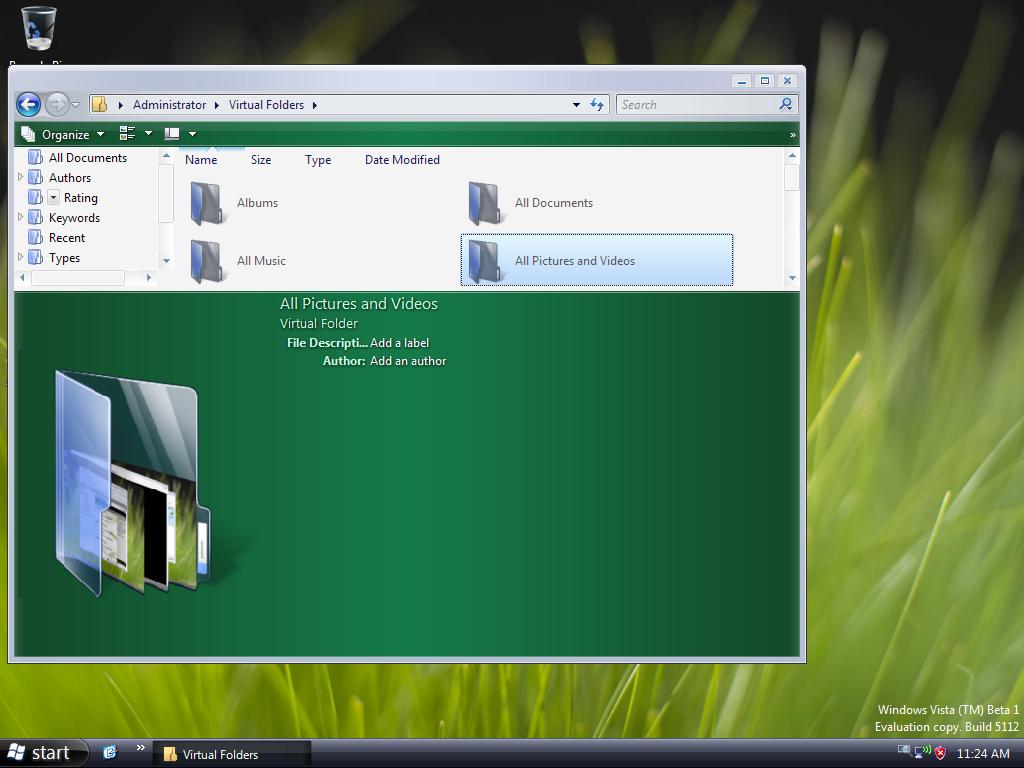Sort by the Date Modified column header
The width and height of the screenshot is (1024, 768).
point(402,160)
